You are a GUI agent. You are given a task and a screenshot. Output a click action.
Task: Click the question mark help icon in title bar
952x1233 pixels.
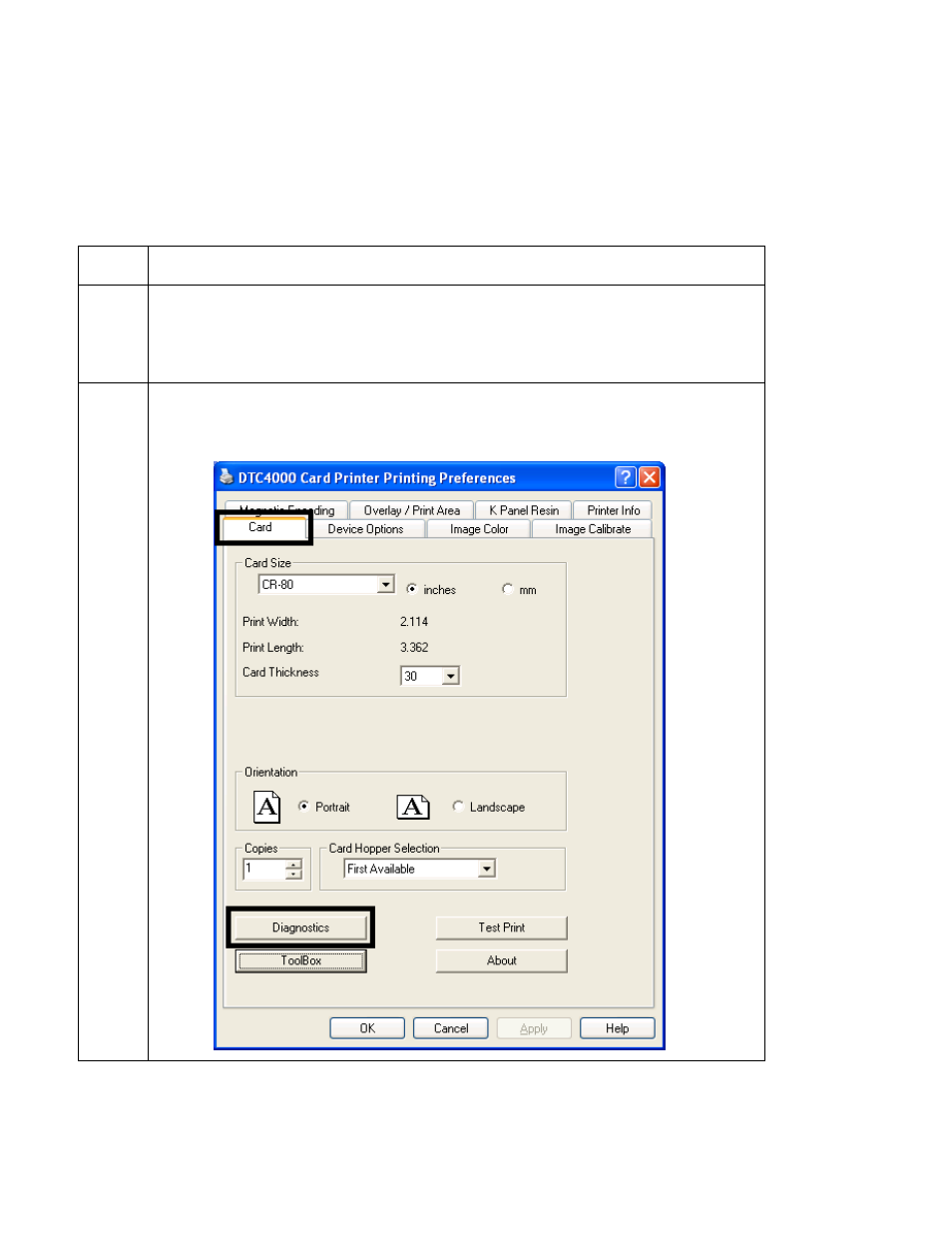coord(626,477)
